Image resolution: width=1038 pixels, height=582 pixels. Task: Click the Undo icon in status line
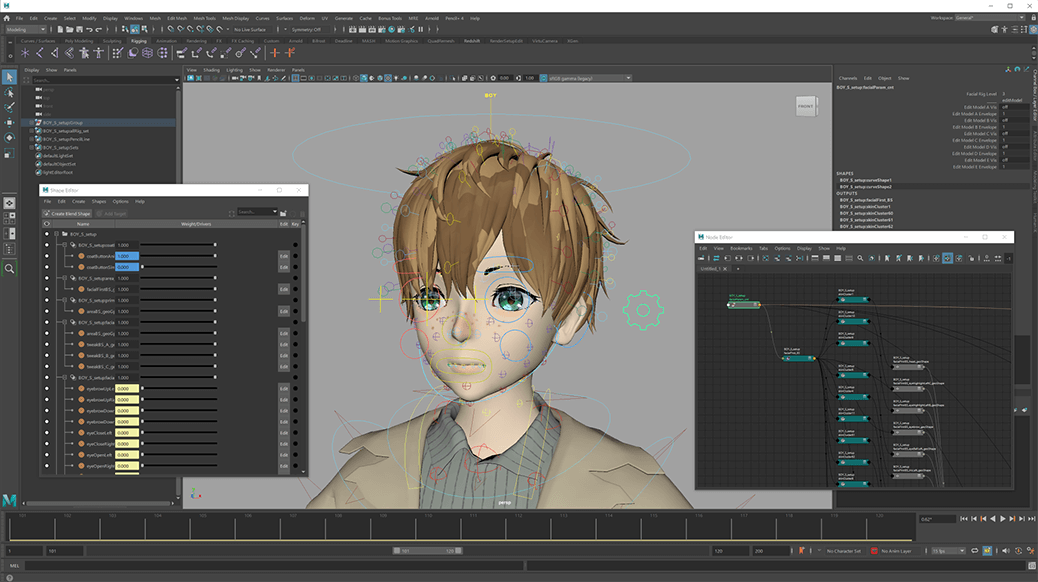click(89, 29)
